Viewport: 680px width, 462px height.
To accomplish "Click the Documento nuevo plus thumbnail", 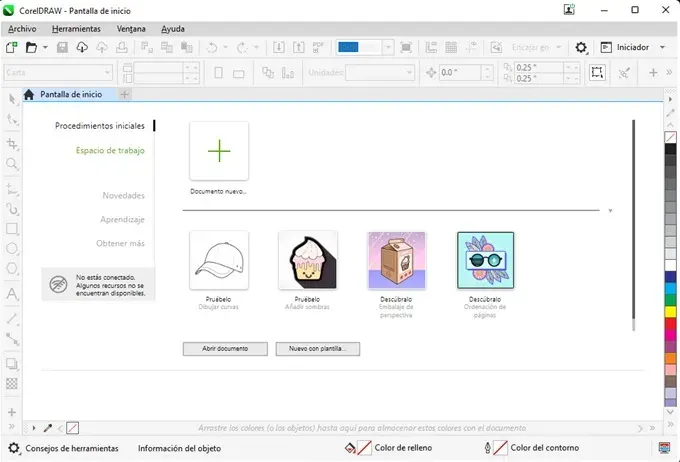I will (219, 151).
